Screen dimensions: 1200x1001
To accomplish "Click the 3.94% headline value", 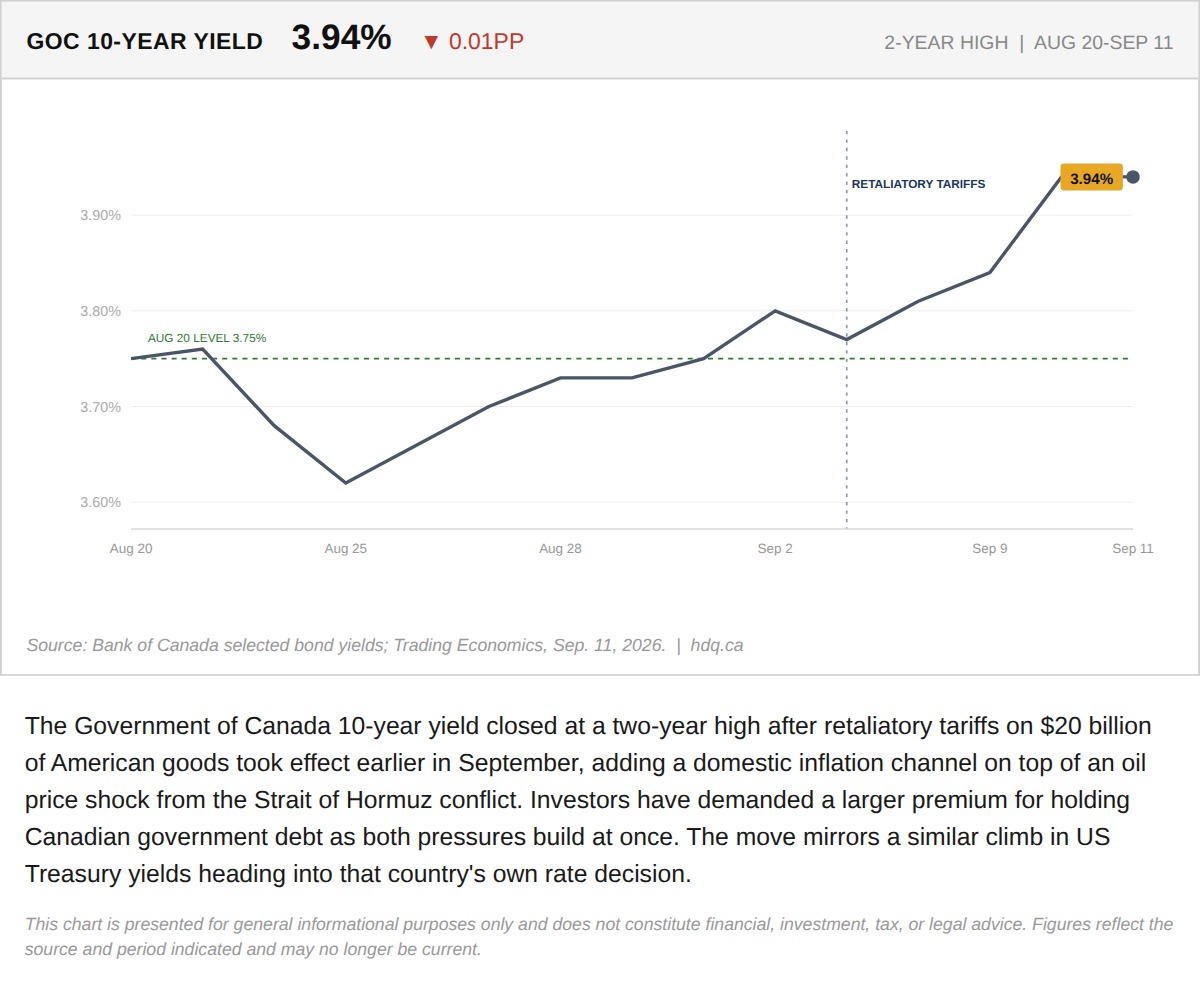I will [x=341, y=38].
